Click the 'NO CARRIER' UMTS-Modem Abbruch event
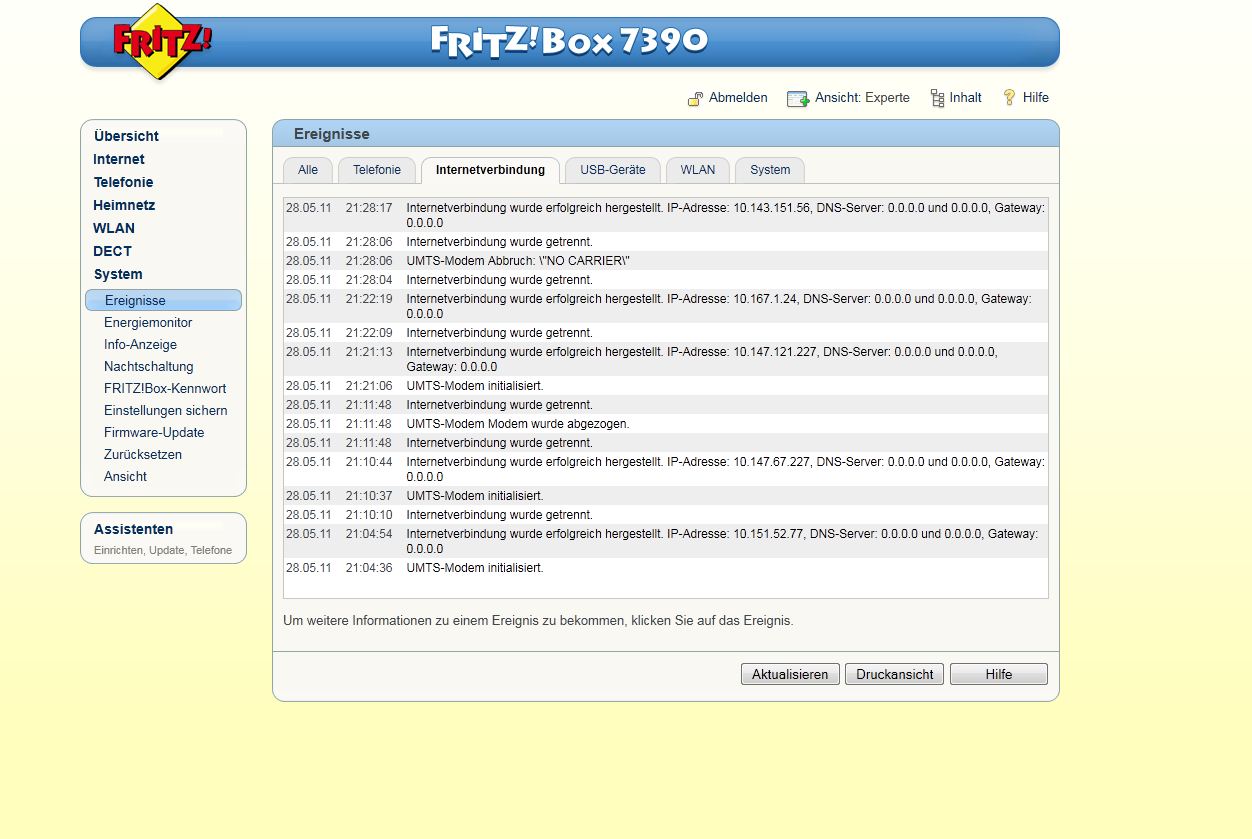The height and width of the screenshot is (839, 1252). tap(666, 261)
